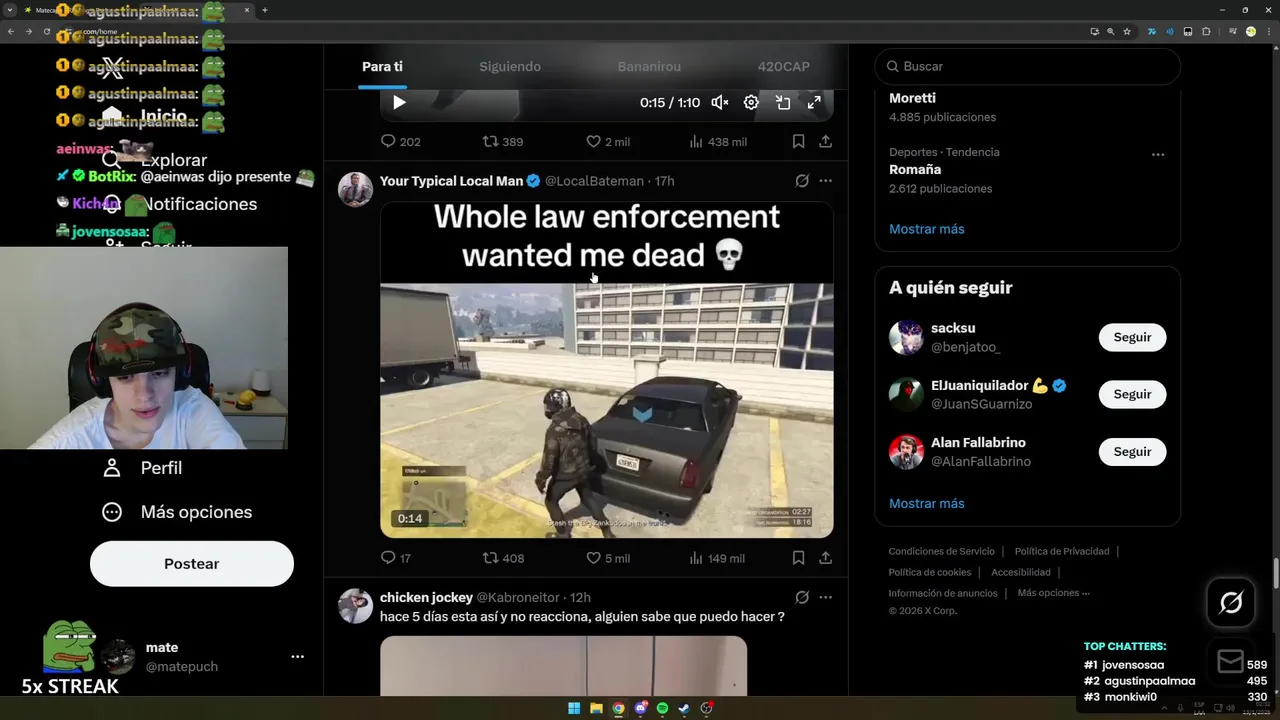This screenshot has width=1280, height=720.
Task: Switch to the 420CAP tab
Action: [783, 66]
